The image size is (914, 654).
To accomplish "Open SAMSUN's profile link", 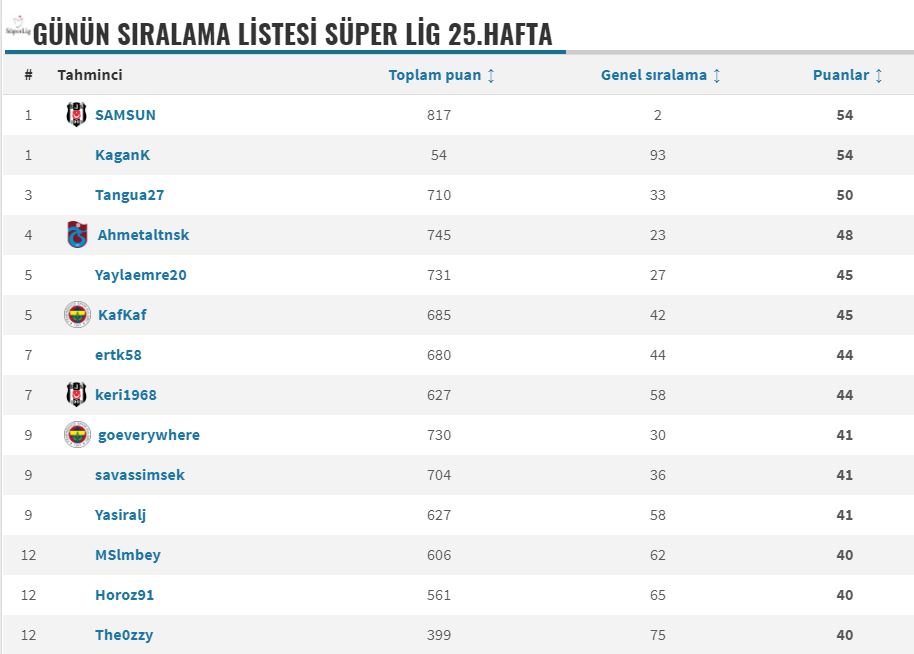I will click(x=125, y=115).
